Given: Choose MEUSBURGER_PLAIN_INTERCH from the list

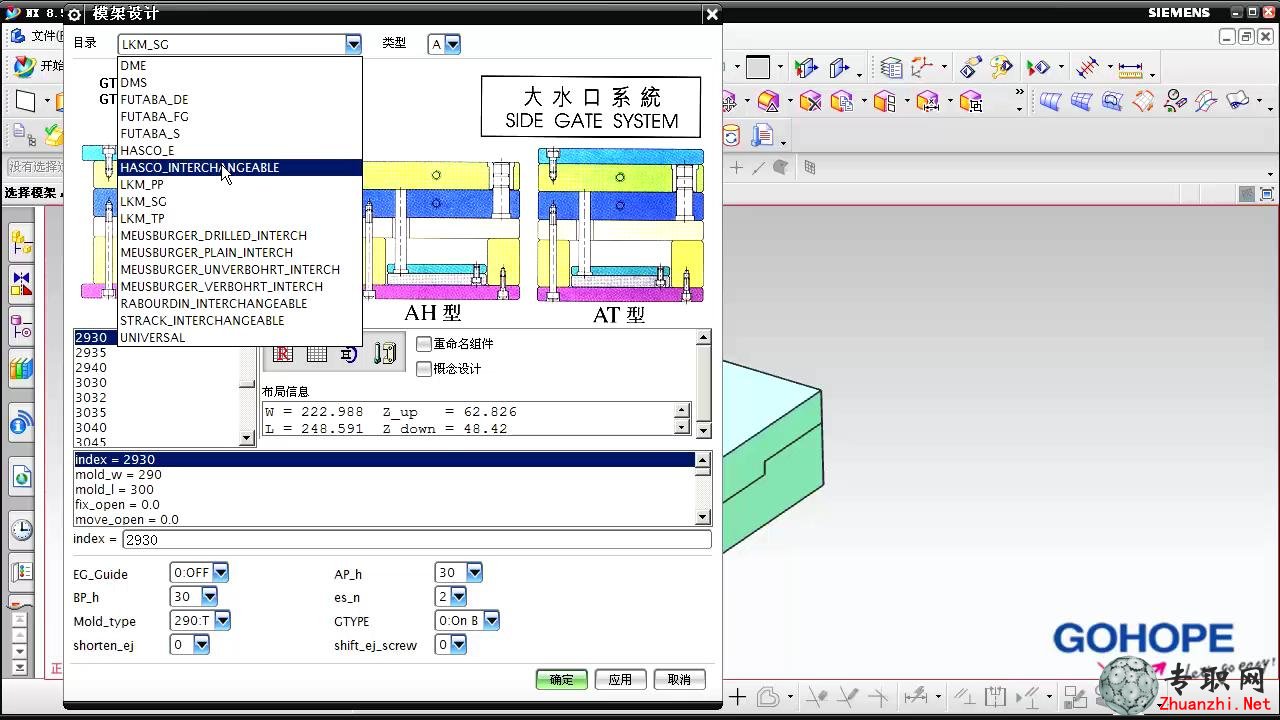Looking at the screenshot, I should tap(239, 253).
